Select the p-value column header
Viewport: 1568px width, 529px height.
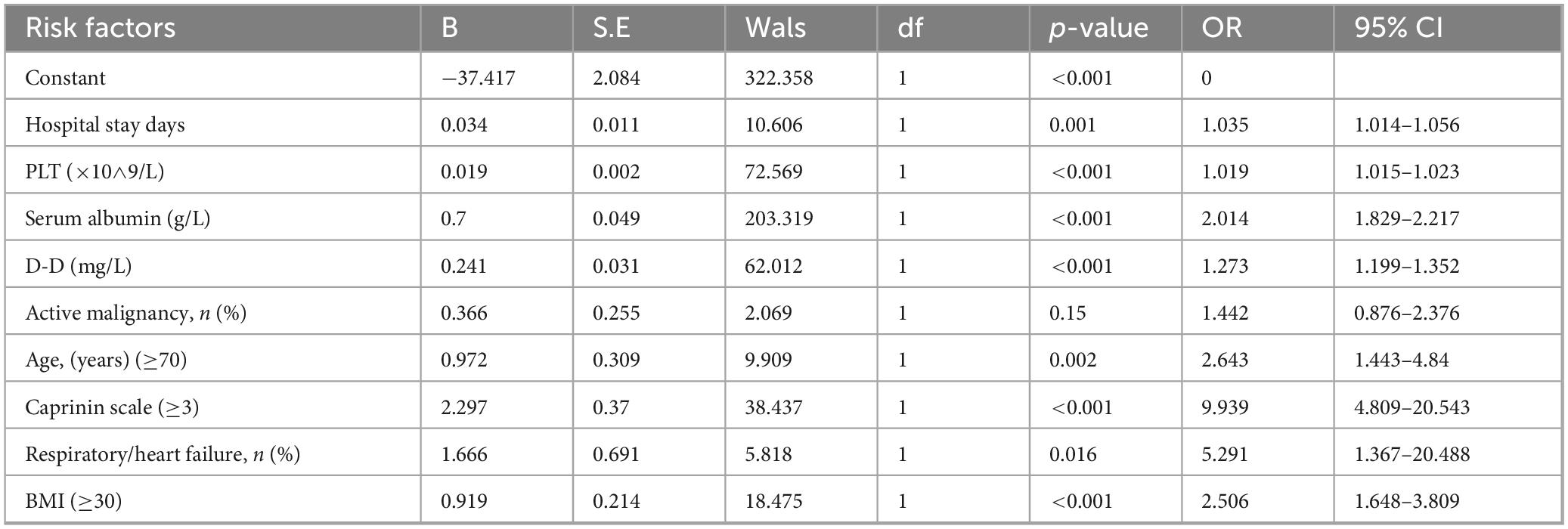point(1099,28)
